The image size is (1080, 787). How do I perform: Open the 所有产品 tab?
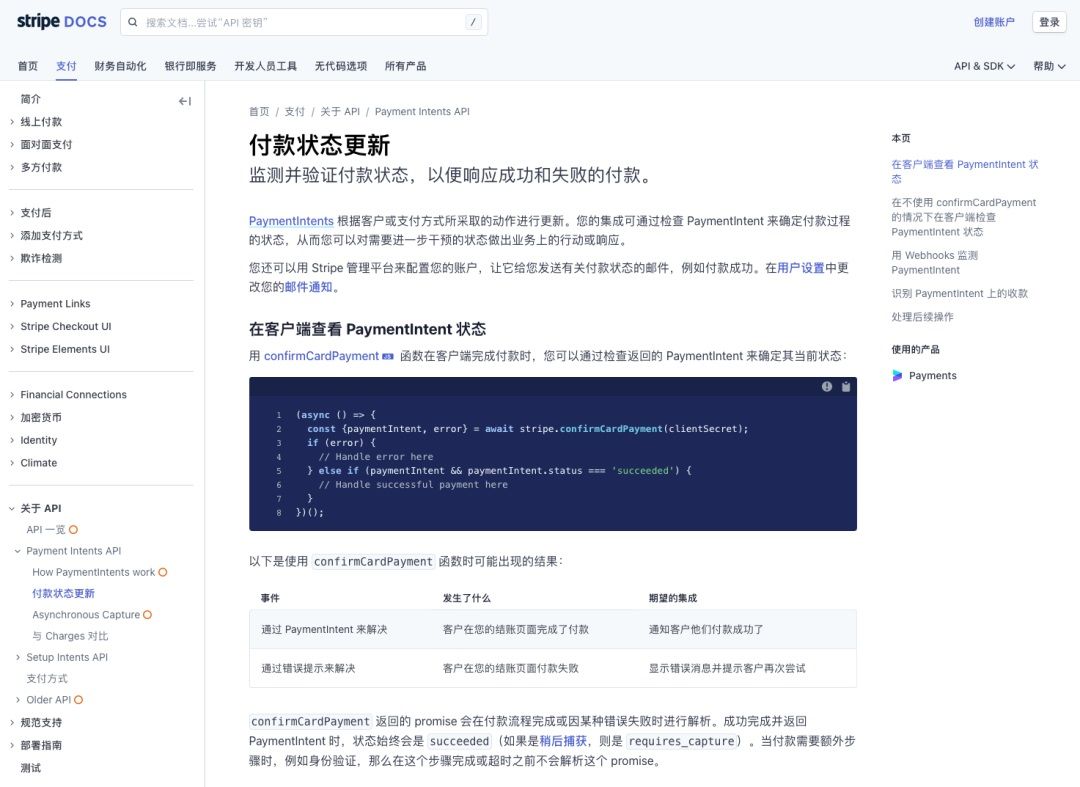point(405,66)
